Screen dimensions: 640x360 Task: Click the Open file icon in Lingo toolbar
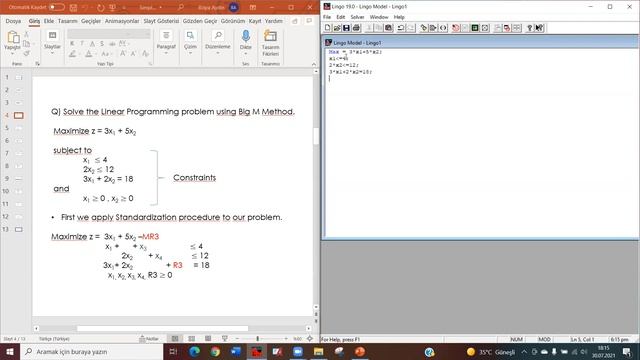coord(337,28)
